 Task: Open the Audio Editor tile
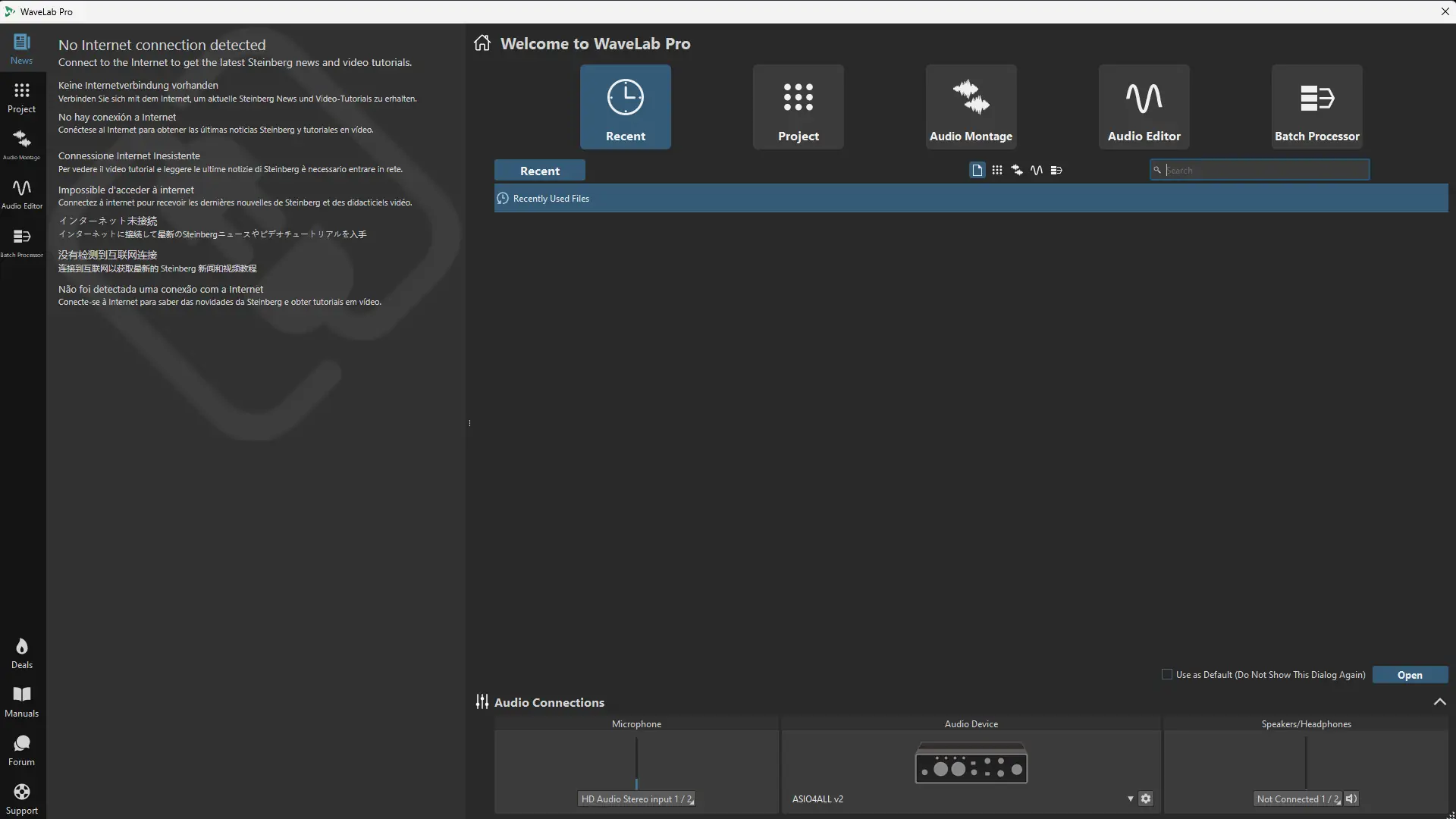[x=1144, y=107]
